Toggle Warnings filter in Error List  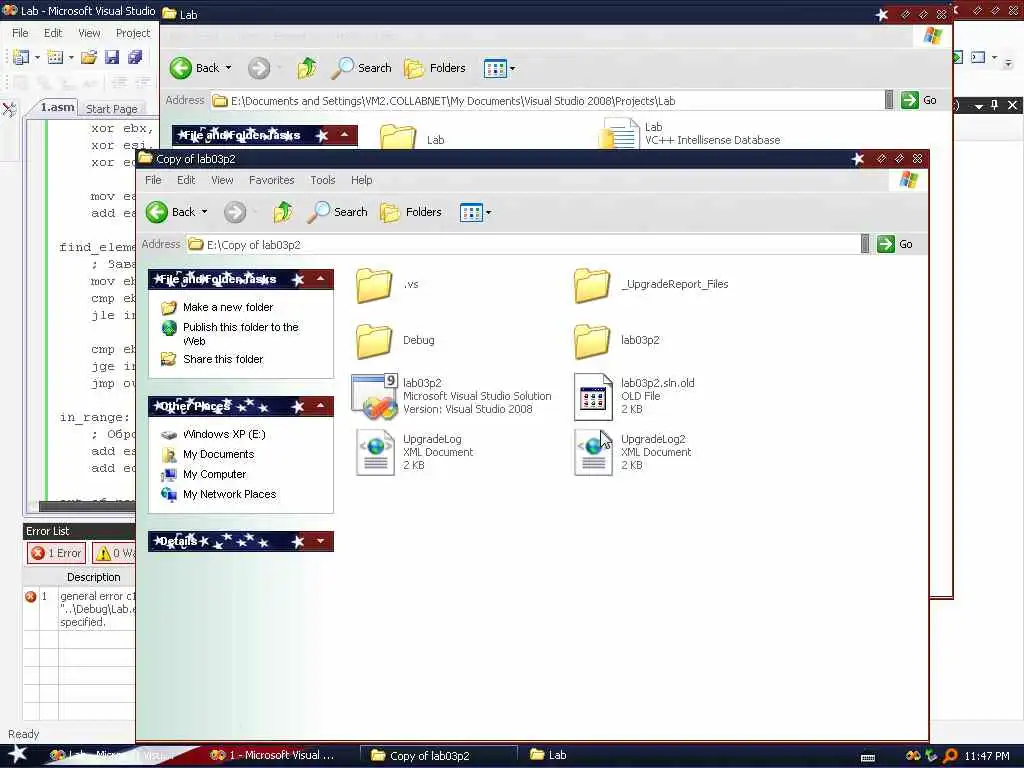pos(115,553)
